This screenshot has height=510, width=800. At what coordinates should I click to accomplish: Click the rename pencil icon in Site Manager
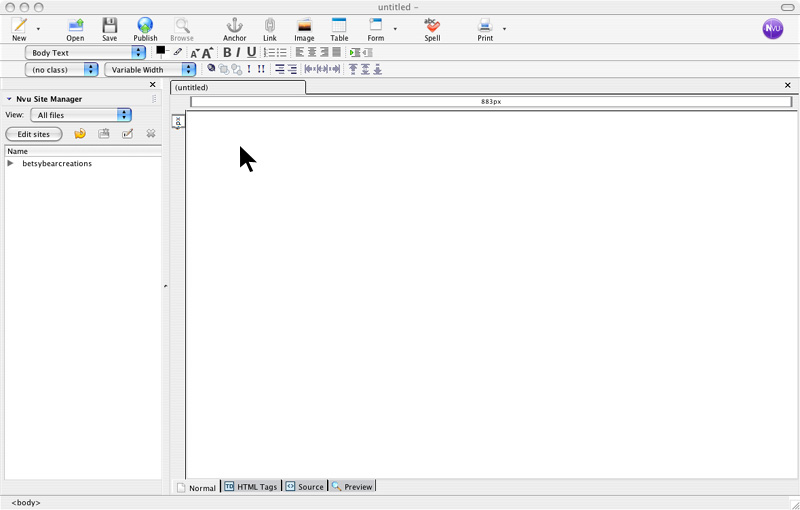pos(128,134)
